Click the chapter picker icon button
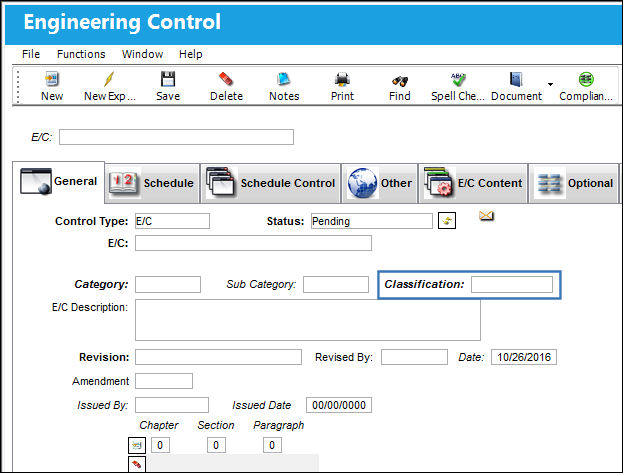The image size is (623, 473). (137, 445)
